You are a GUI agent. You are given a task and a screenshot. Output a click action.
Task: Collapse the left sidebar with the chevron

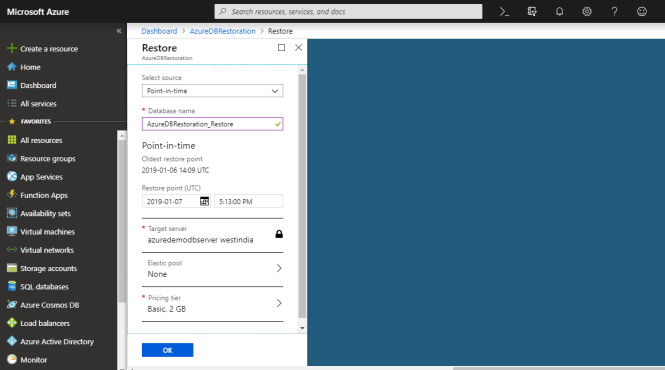119,31
